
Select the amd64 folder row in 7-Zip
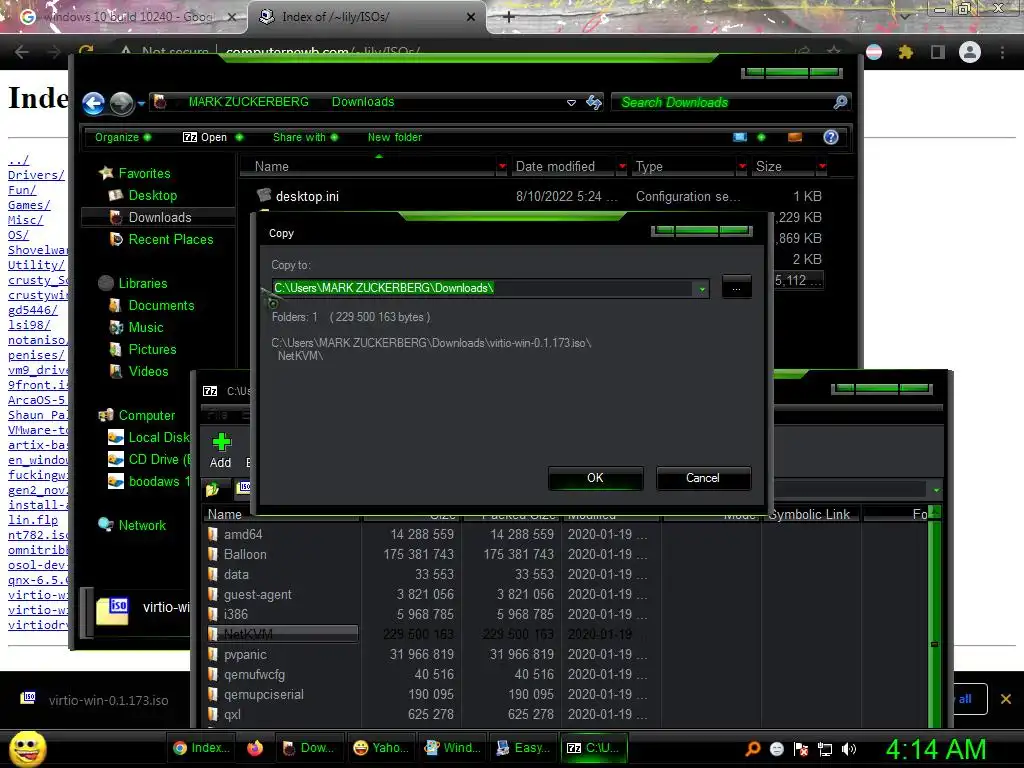tap(242, 534)
